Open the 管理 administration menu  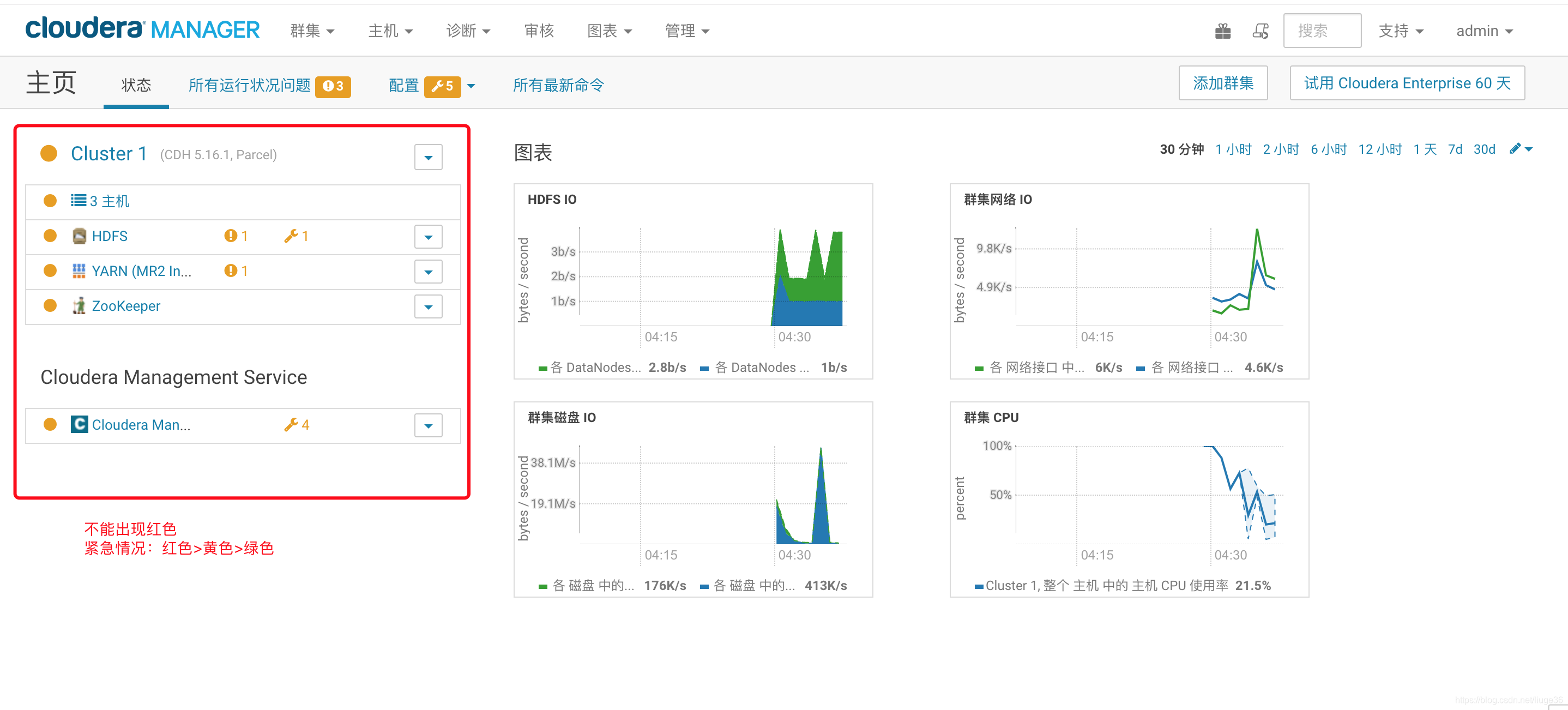tap(687, 31)
